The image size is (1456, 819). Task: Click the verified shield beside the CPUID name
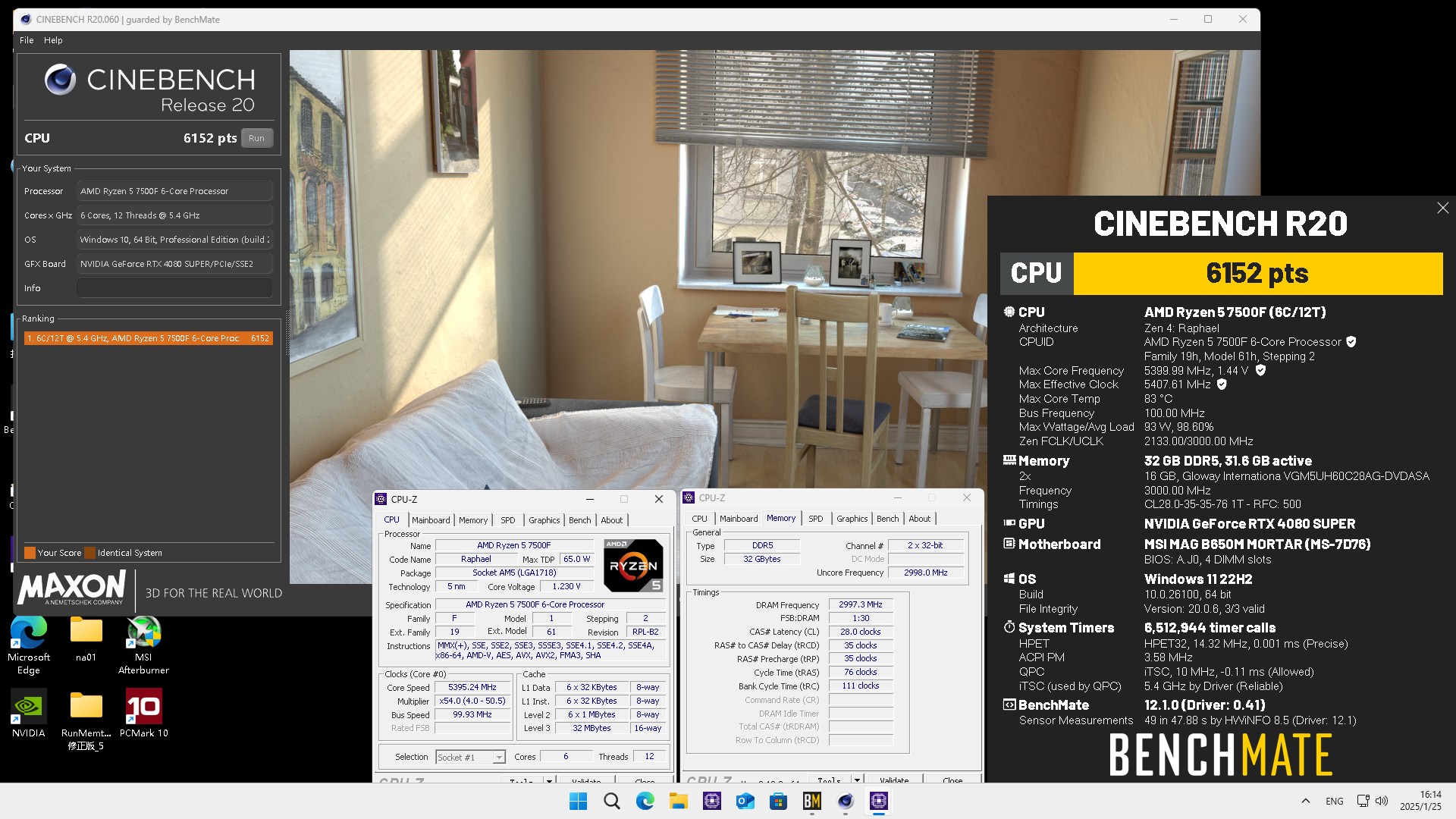point(1351,342)
